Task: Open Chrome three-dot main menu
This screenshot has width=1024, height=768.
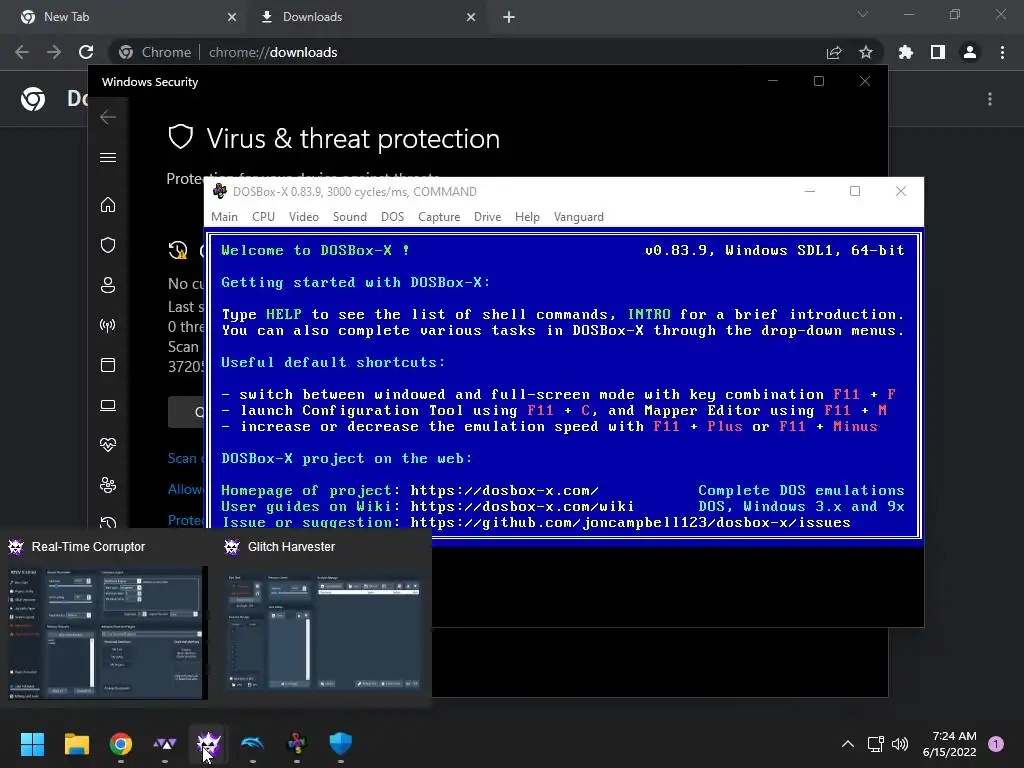Action: click(1002, 52)
